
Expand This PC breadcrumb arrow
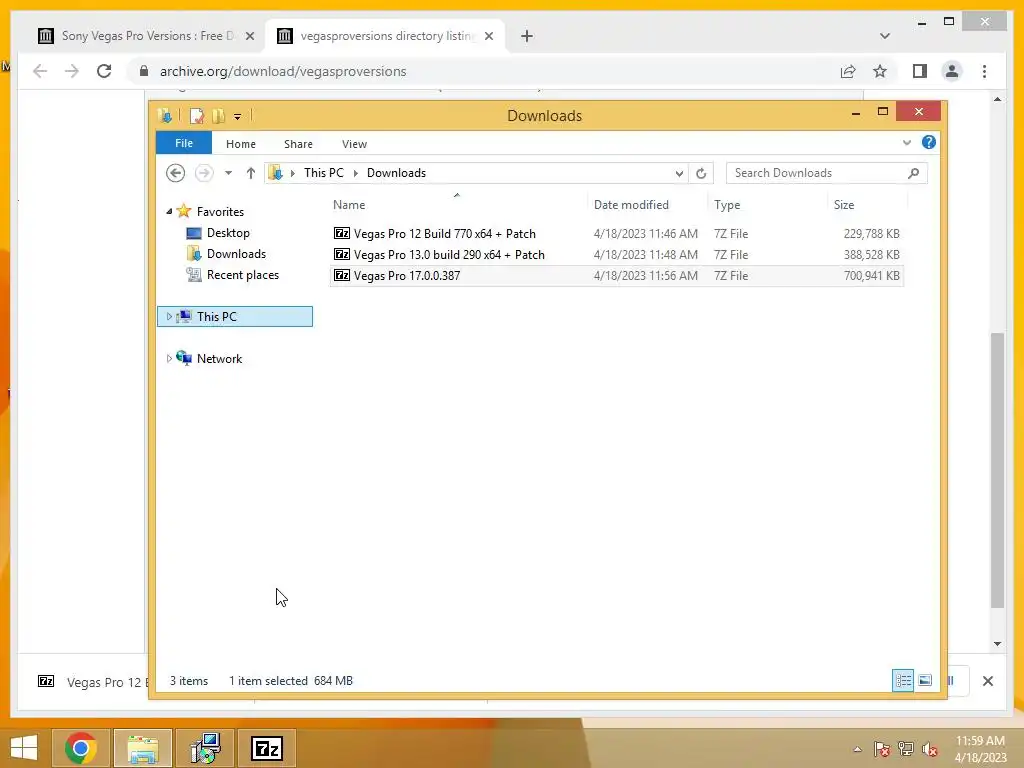pos(355,173)
